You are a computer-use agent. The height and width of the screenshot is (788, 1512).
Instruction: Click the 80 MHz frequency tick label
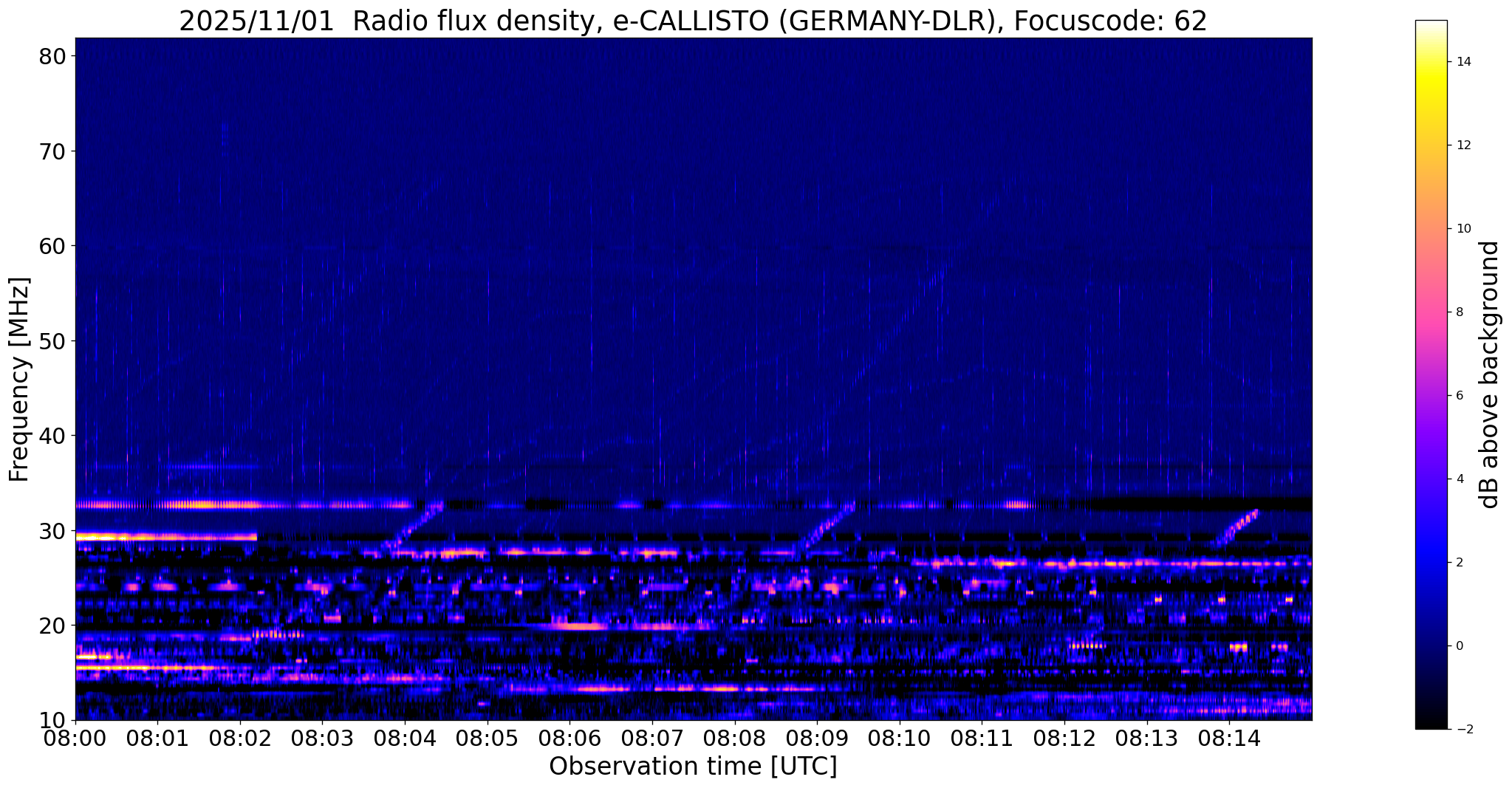[52, 56]
